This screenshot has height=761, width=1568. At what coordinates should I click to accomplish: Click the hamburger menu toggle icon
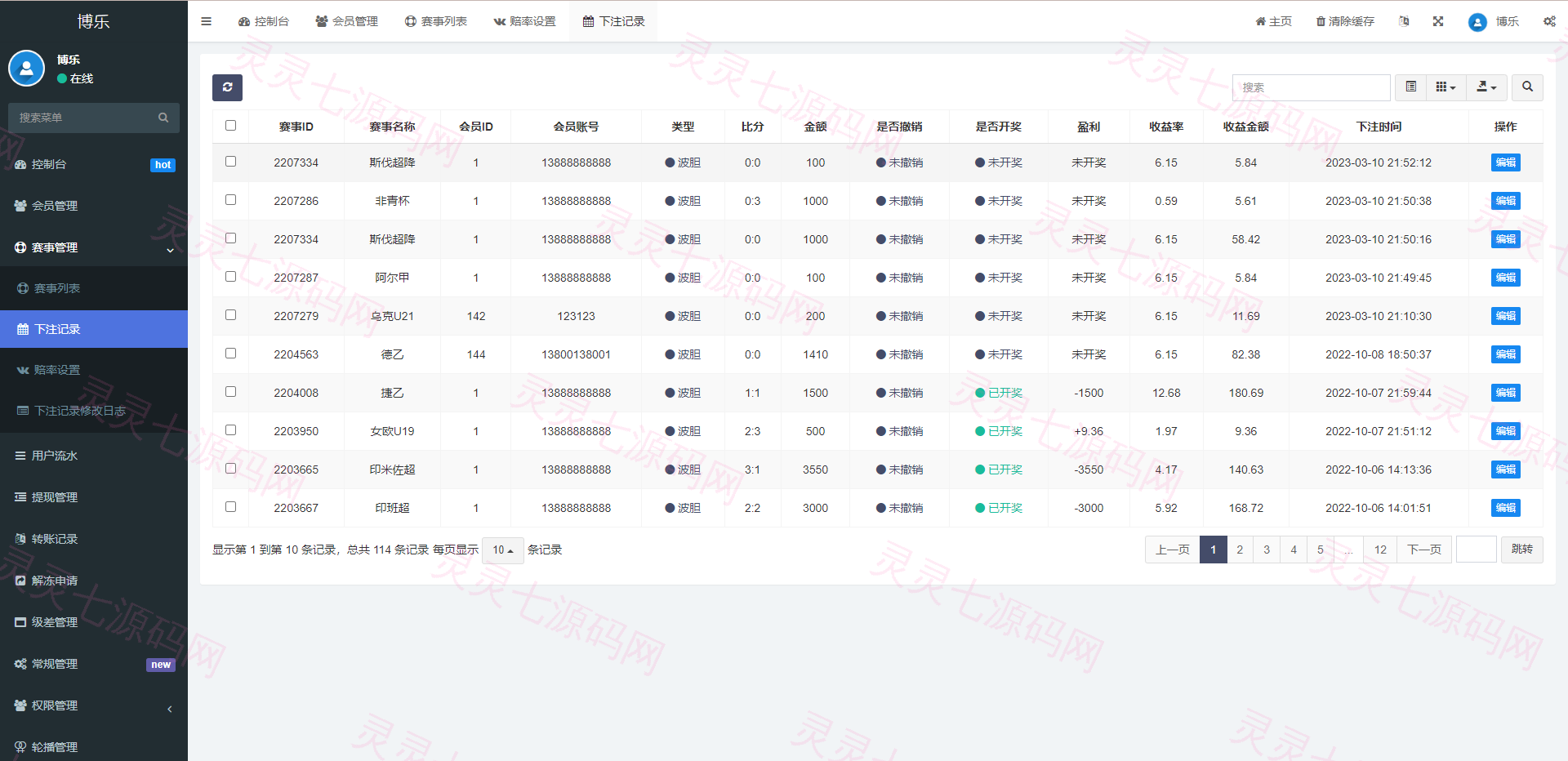tap(206, 21)
